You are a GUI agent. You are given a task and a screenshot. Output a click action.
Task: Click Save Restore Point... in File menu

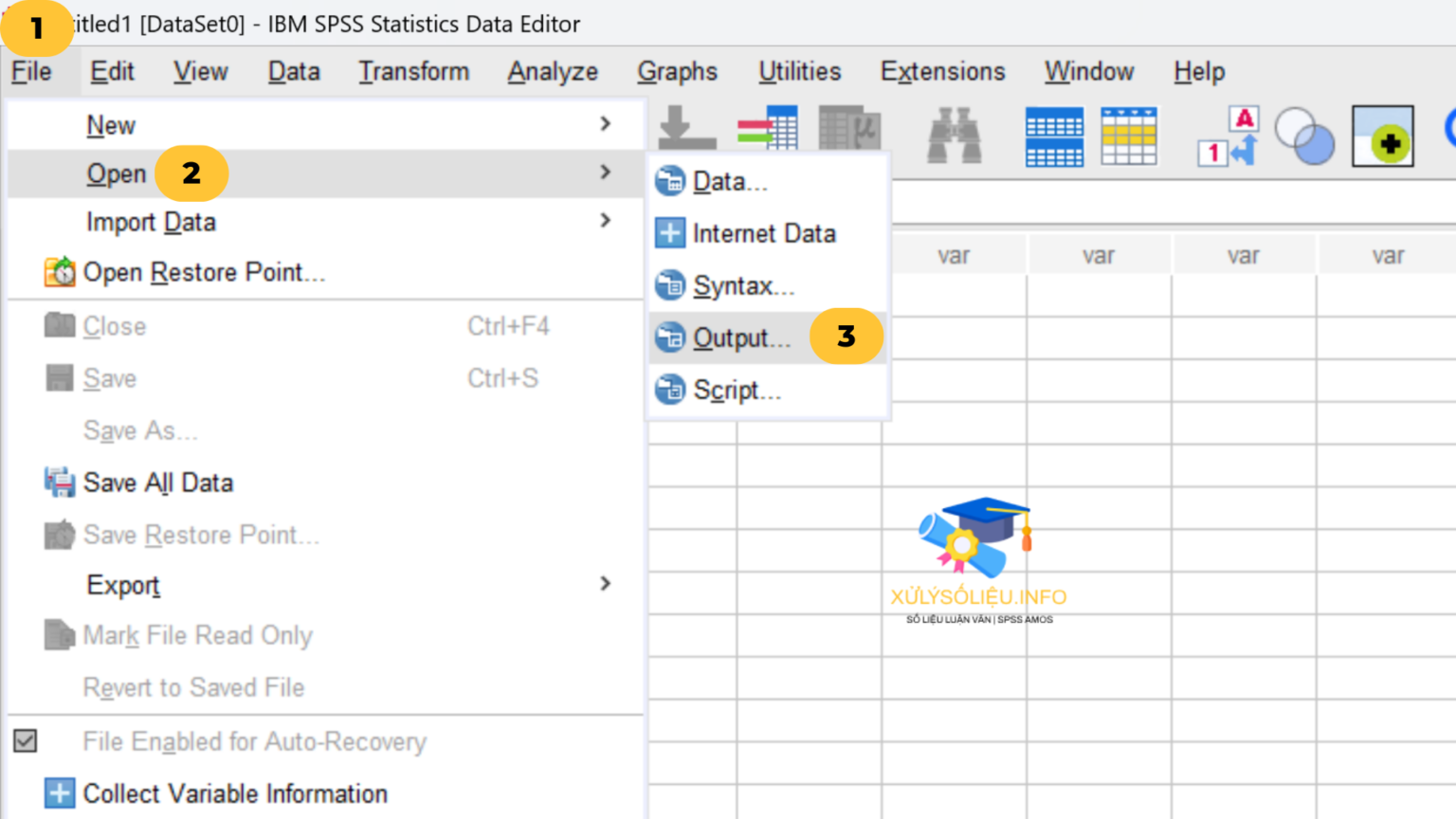point(325,535)
